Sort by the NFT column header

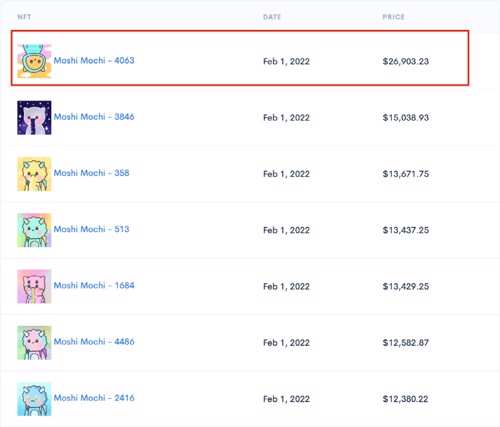tap(24, 17)
